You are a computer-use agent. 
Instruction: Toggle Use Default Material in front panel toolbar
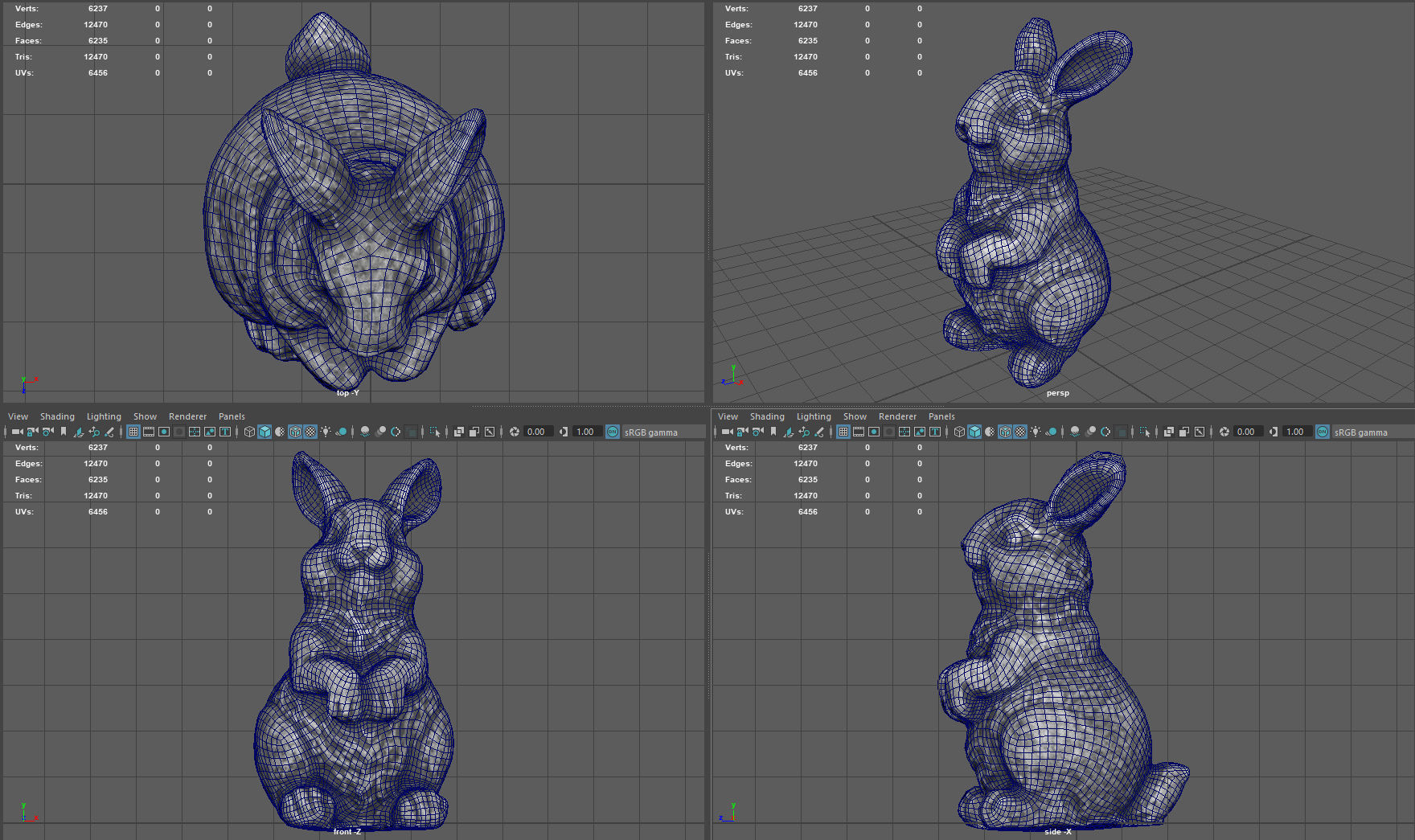280,432
